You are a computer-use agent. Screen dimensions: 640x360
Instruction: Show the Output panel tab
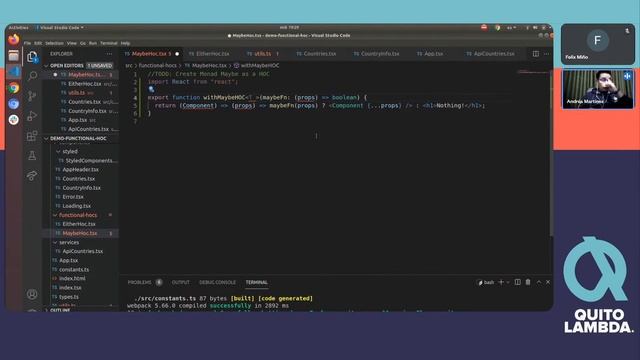point(181,282)
